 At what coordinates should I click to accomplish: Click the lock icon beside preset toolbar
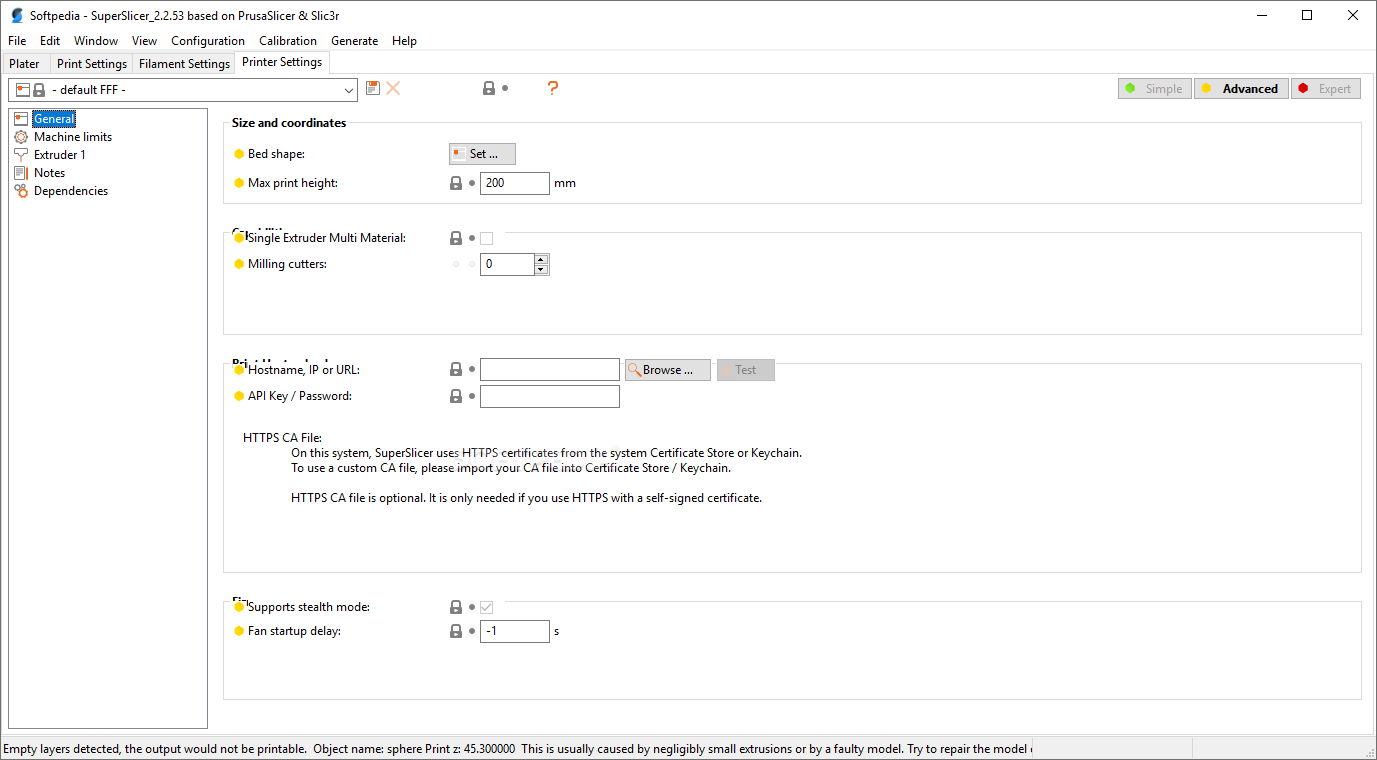(489, 88)
